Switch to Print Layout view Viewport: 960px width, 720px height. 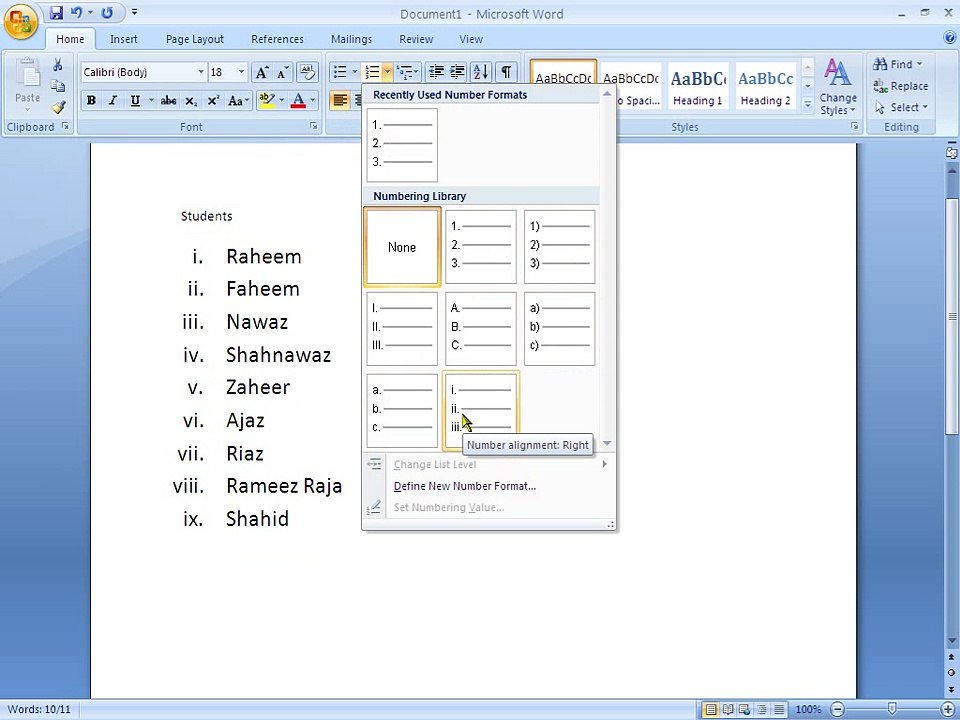pos(710,710)
